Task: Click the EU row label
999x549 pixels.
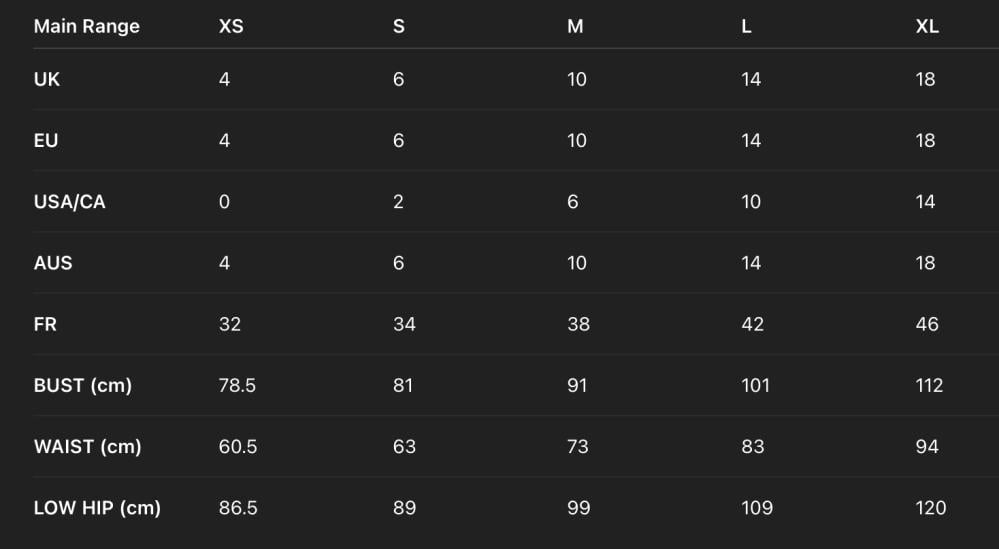Action: click(46, 140)
